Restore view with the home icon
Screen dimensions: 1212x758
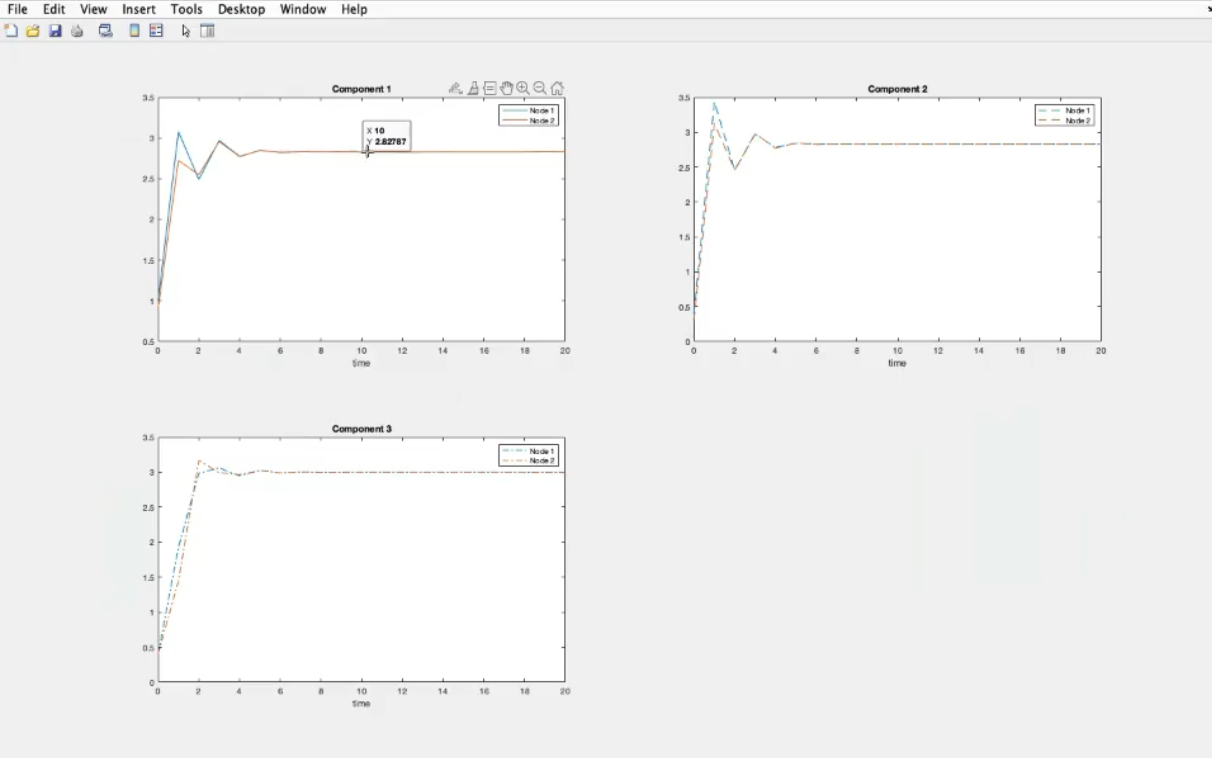point(557,88)
